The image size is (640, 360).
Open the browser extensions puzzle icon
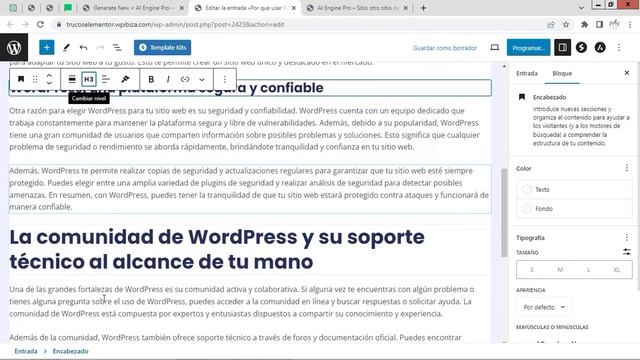pos(584,24)
